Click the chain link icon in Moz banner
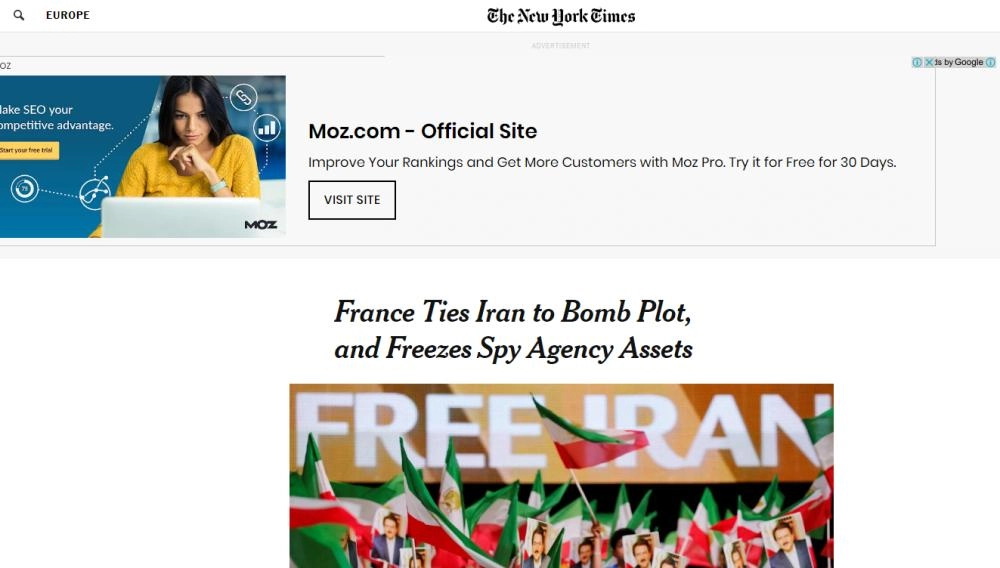The image size is (1000, 568). pyautogui.click(x=243, y=97)
